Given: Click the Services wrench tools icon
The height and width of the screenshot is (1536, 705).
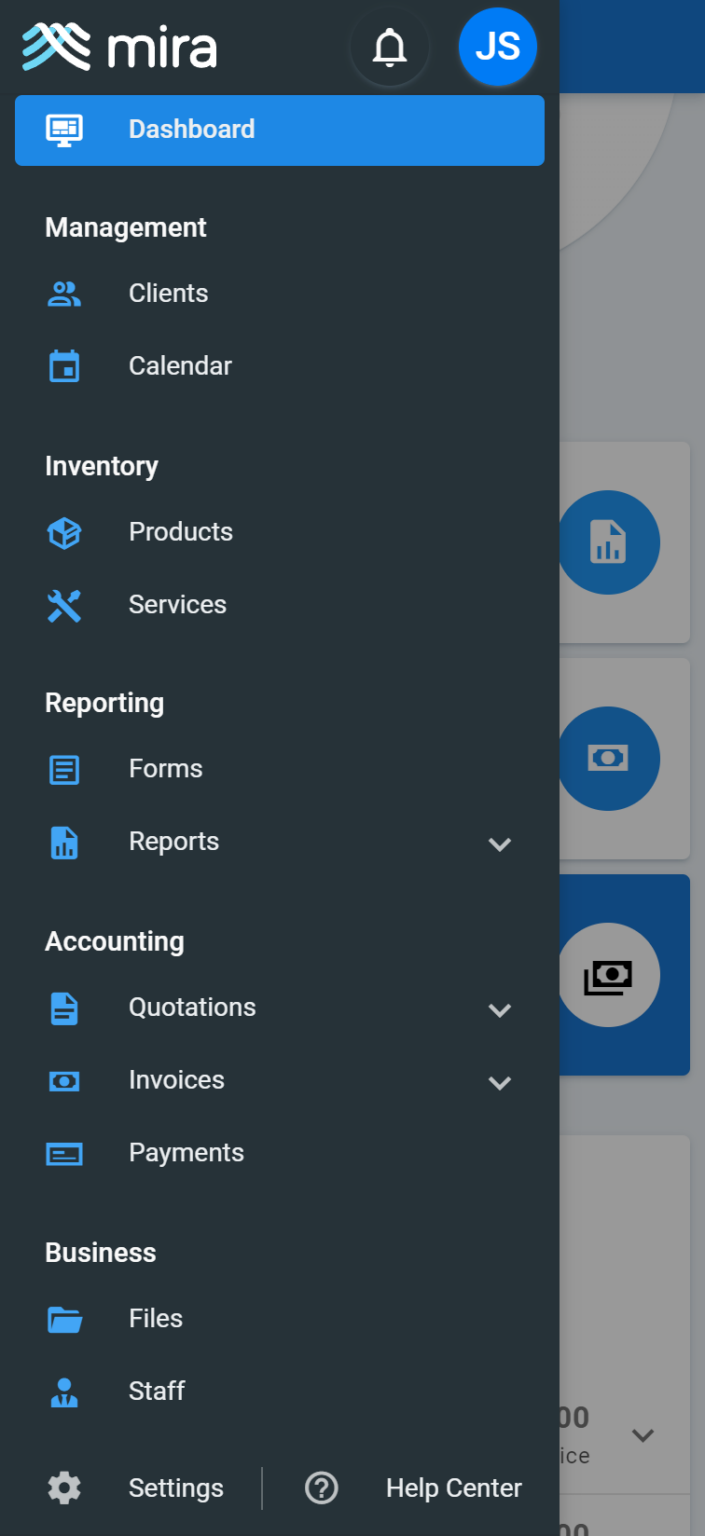Looking at the screenshot, I should (x=64, y=605).
